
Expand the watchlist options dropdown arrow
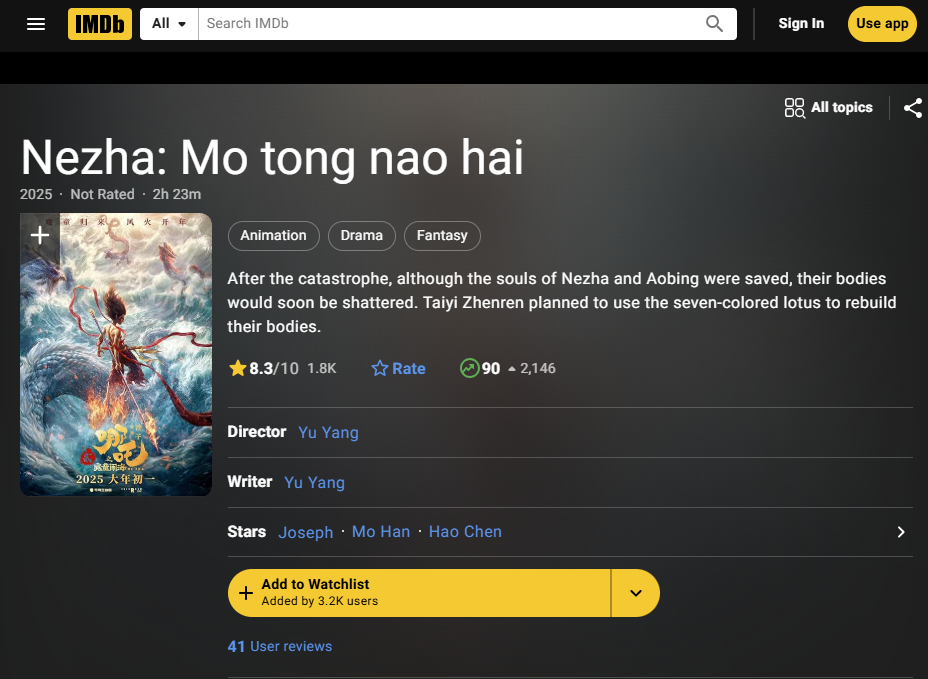point(635,593)
